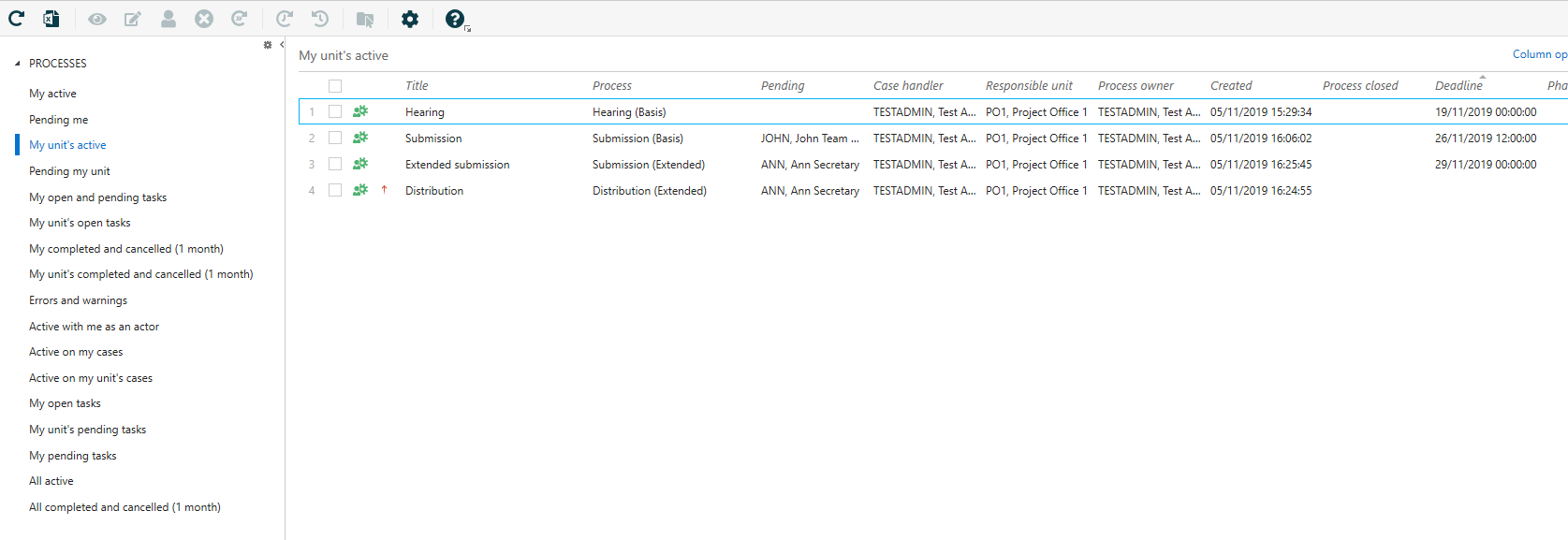Open the Distribution process row

(x=434, y=191)
